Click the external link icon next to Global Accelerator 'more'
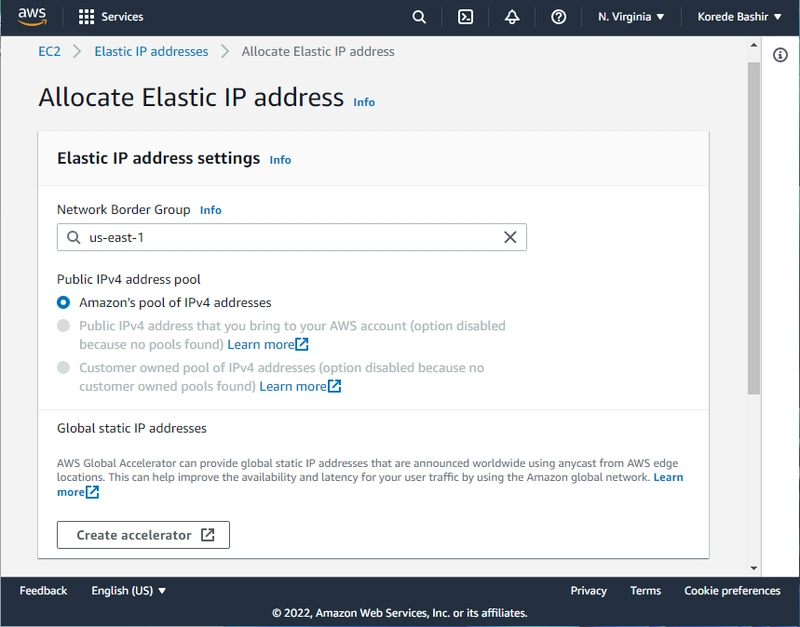Viewport: 800px width, 627px height. coord(92,492)
